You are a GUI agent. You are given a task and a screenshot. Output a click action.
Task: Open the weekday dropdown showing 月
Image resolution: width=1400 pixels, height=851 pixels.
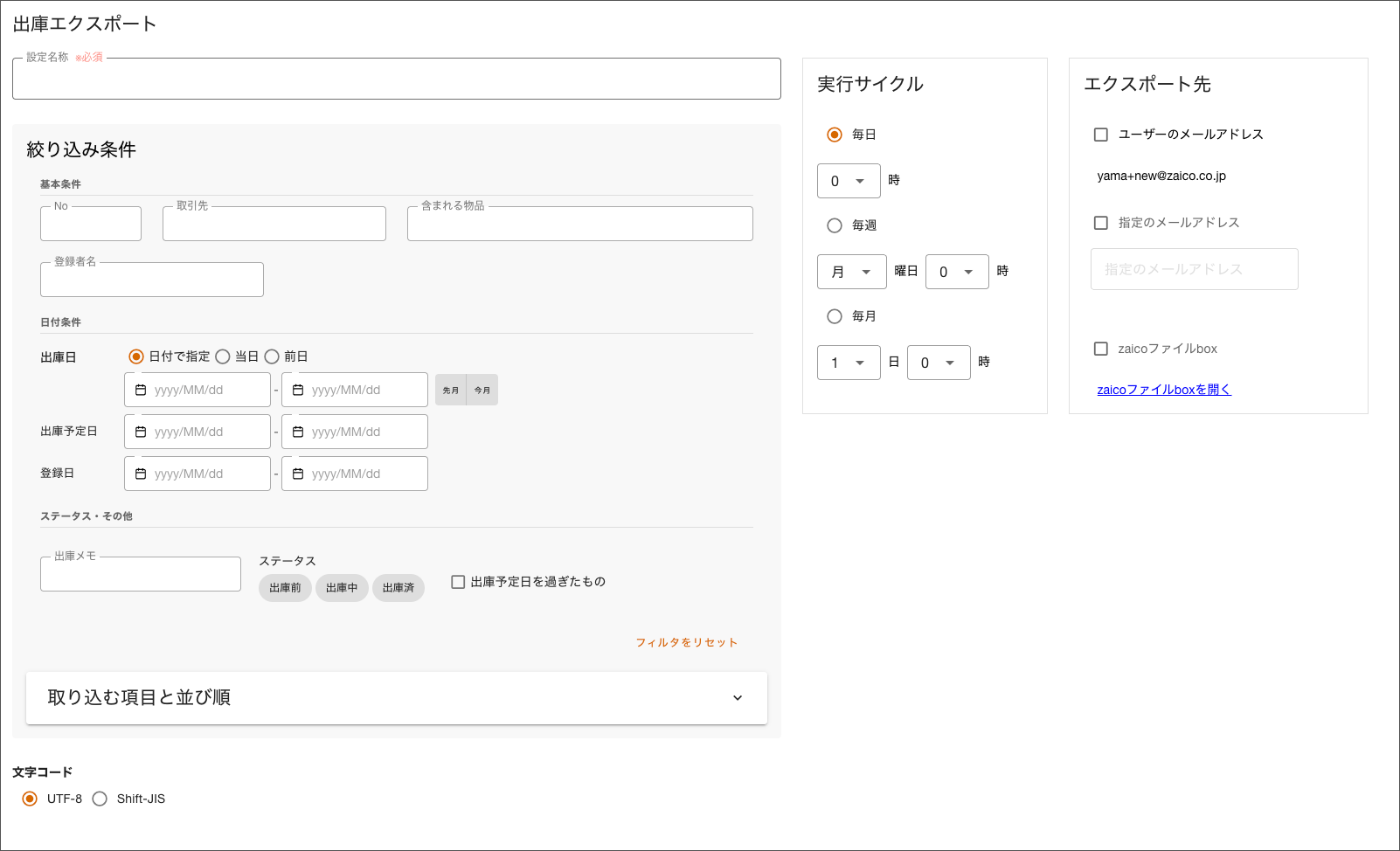click(852, 272)
